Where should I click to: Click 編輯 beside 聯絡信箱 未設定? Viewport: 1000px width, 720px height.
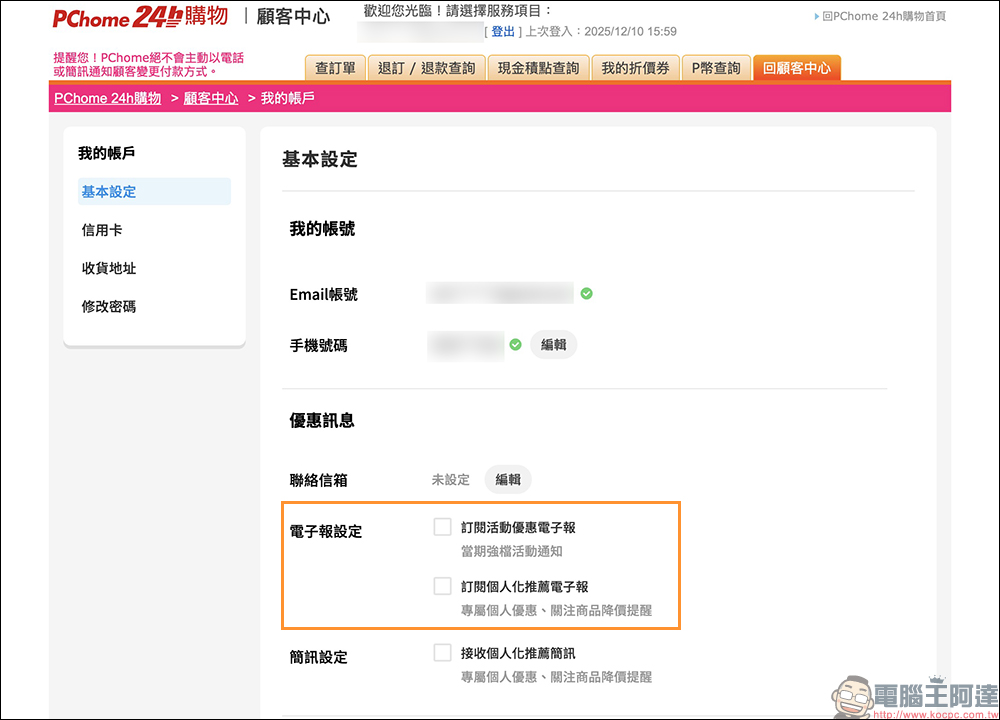tap(507, 479)
